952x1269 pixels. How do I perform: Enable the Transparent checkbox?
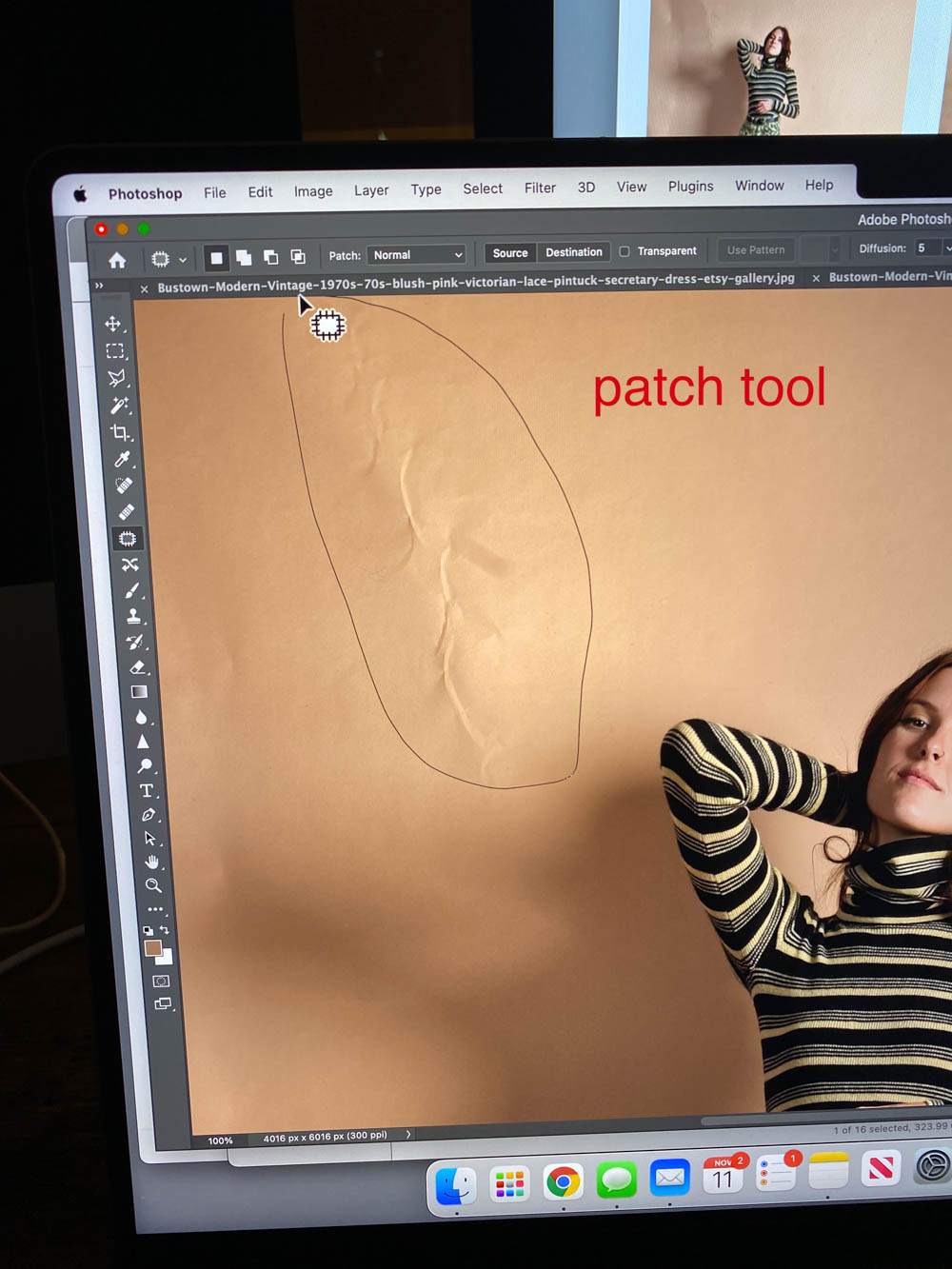tap(625, 251)
